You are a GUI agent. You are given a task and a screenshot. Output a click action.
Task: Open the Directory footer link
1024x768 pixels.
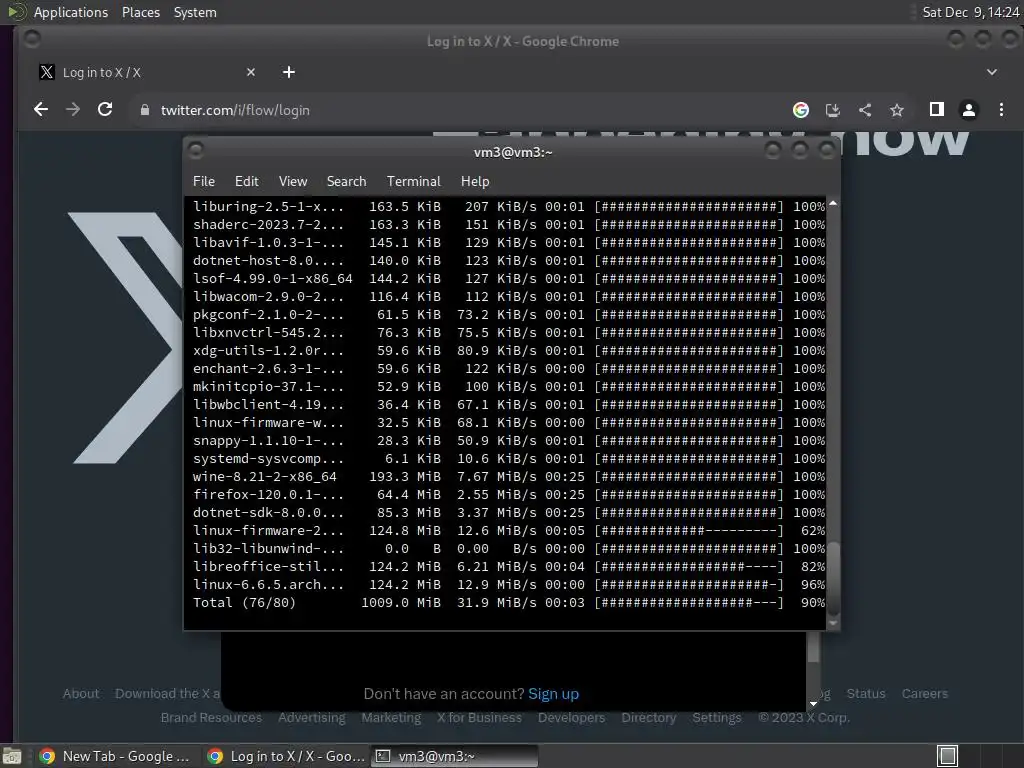click(x=648, y=717)
